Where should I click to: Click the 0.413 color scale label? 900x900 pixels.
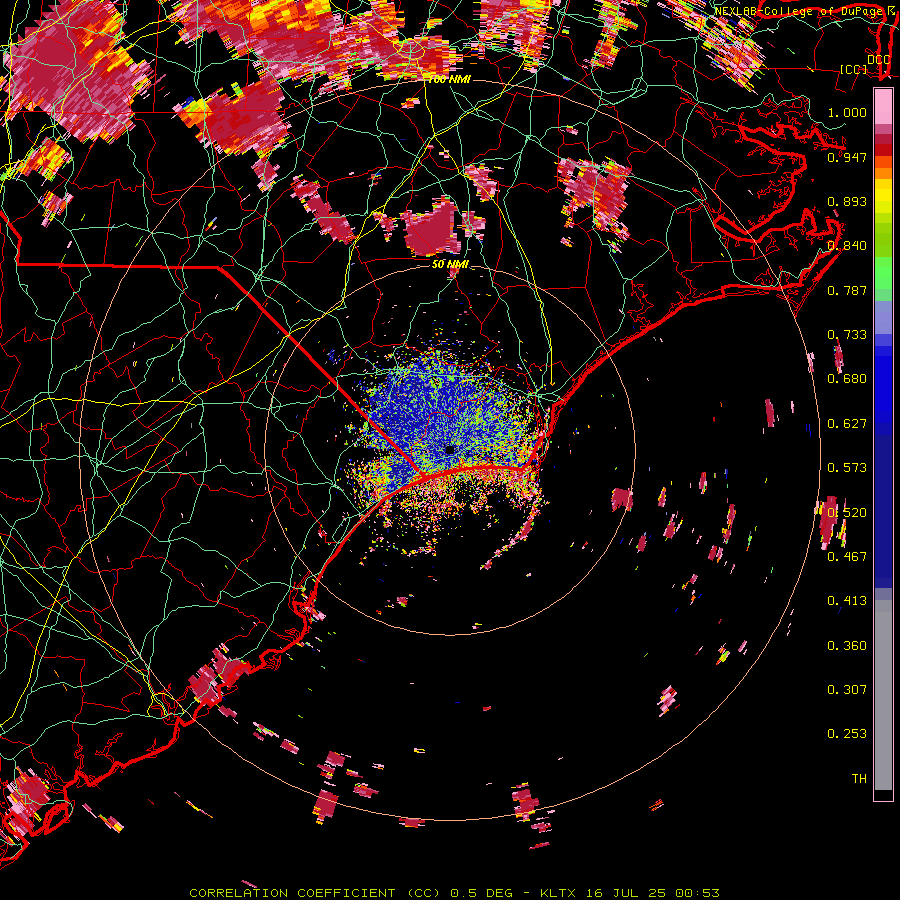(847, 601)
